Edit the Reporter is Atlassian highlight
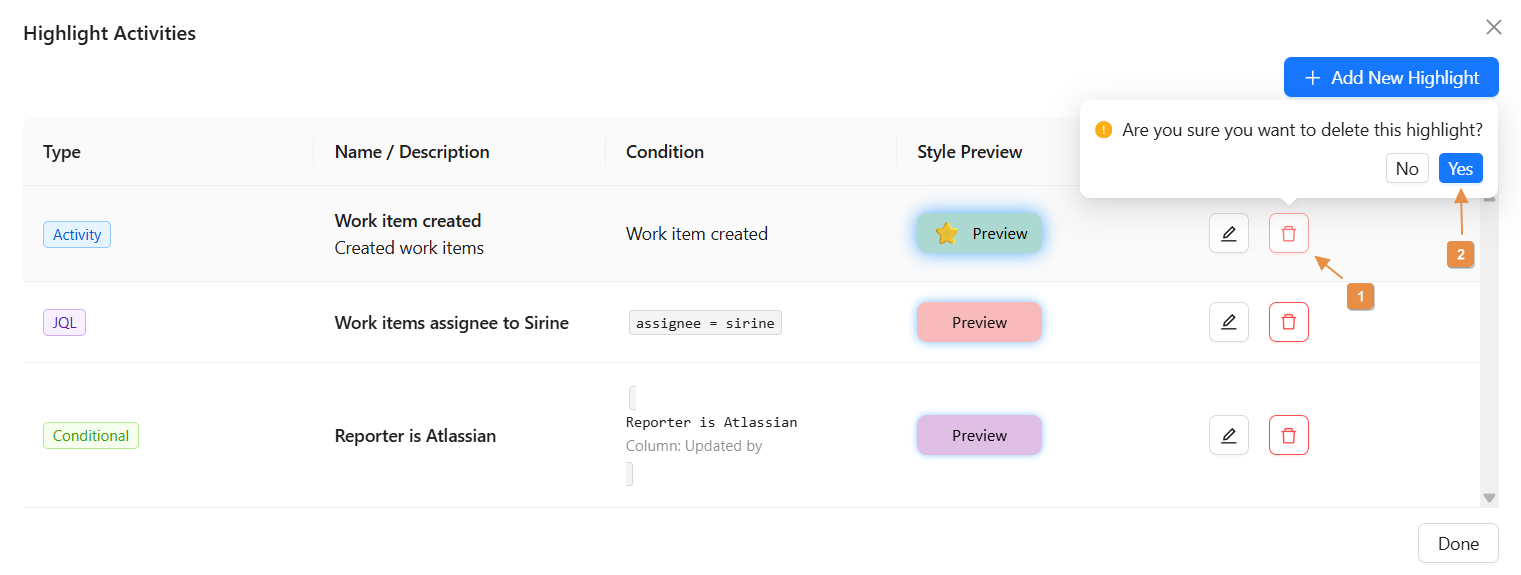 1228,435
